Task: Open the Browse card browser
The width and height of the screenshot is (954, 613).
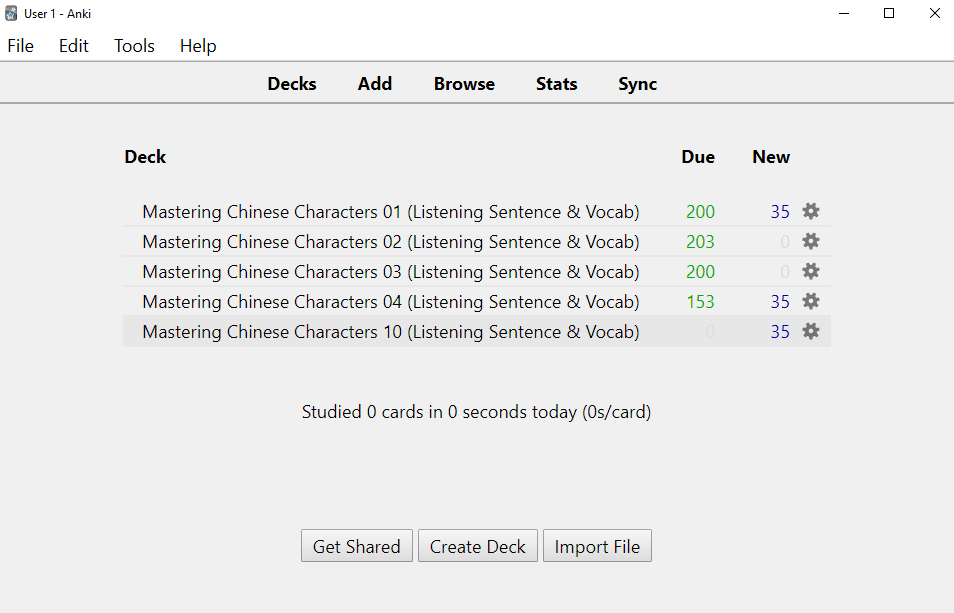Action: (464, 84)
